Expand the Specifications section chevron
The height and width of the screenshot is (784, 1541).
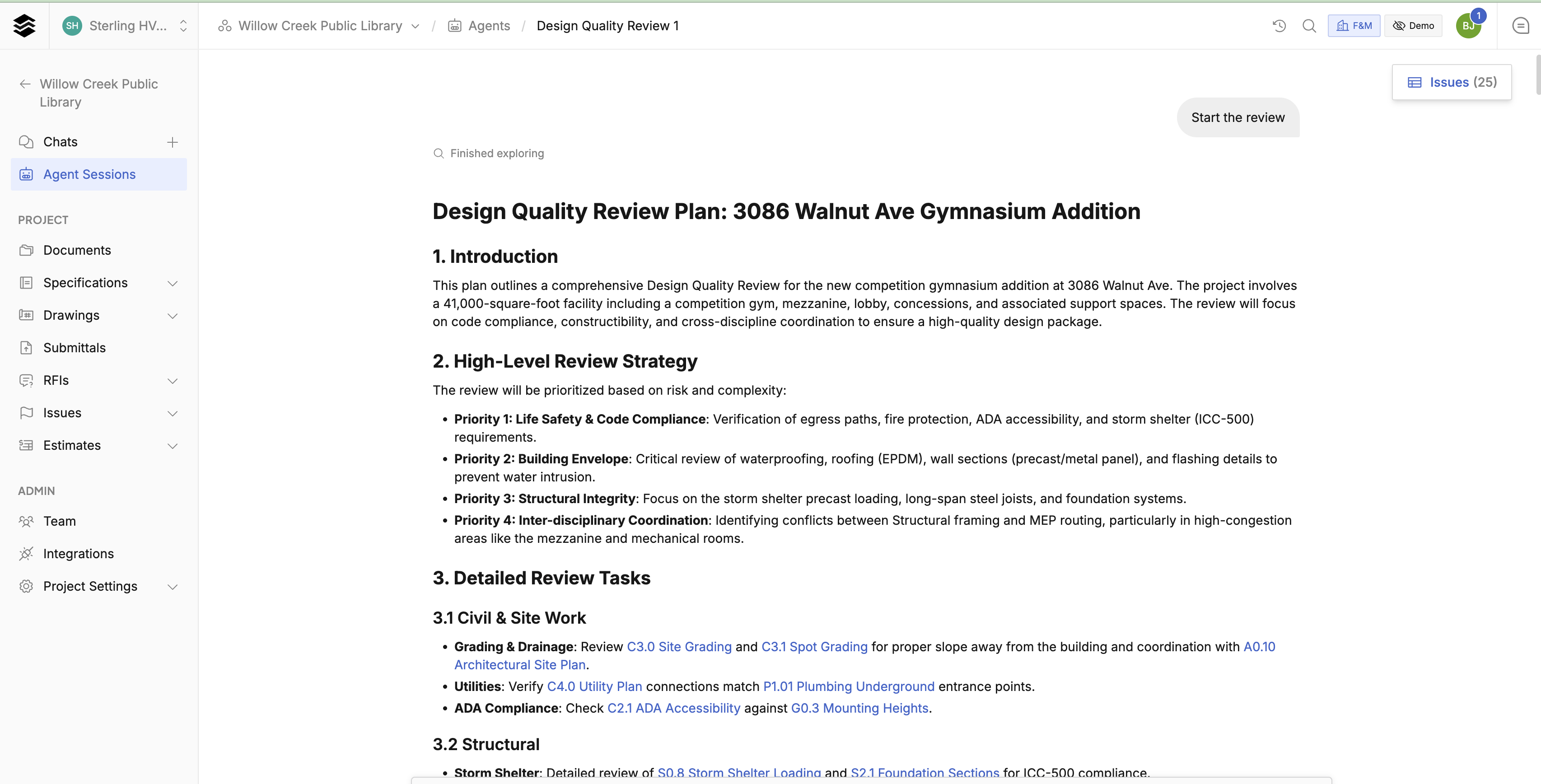[x=172, y=284]
